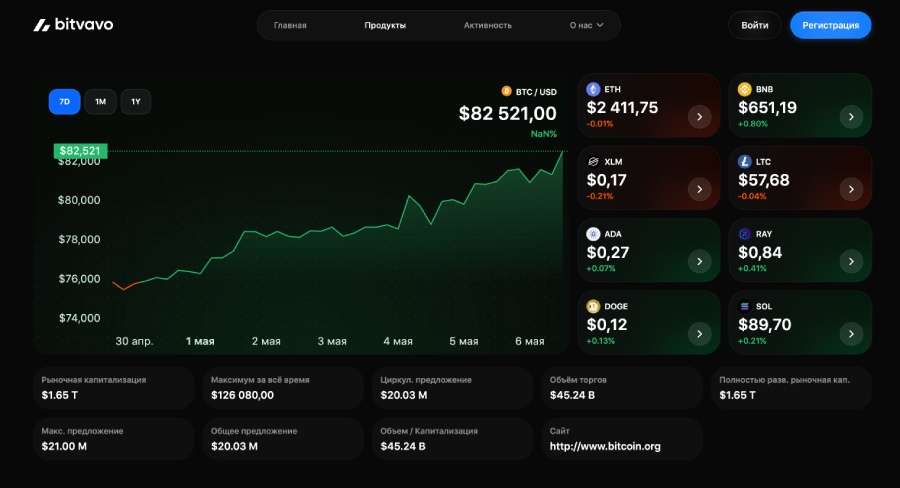Open SOL card arrow button
Viewport: 900px width, 488px height.
pyautogui.click(x=851, y=334)
